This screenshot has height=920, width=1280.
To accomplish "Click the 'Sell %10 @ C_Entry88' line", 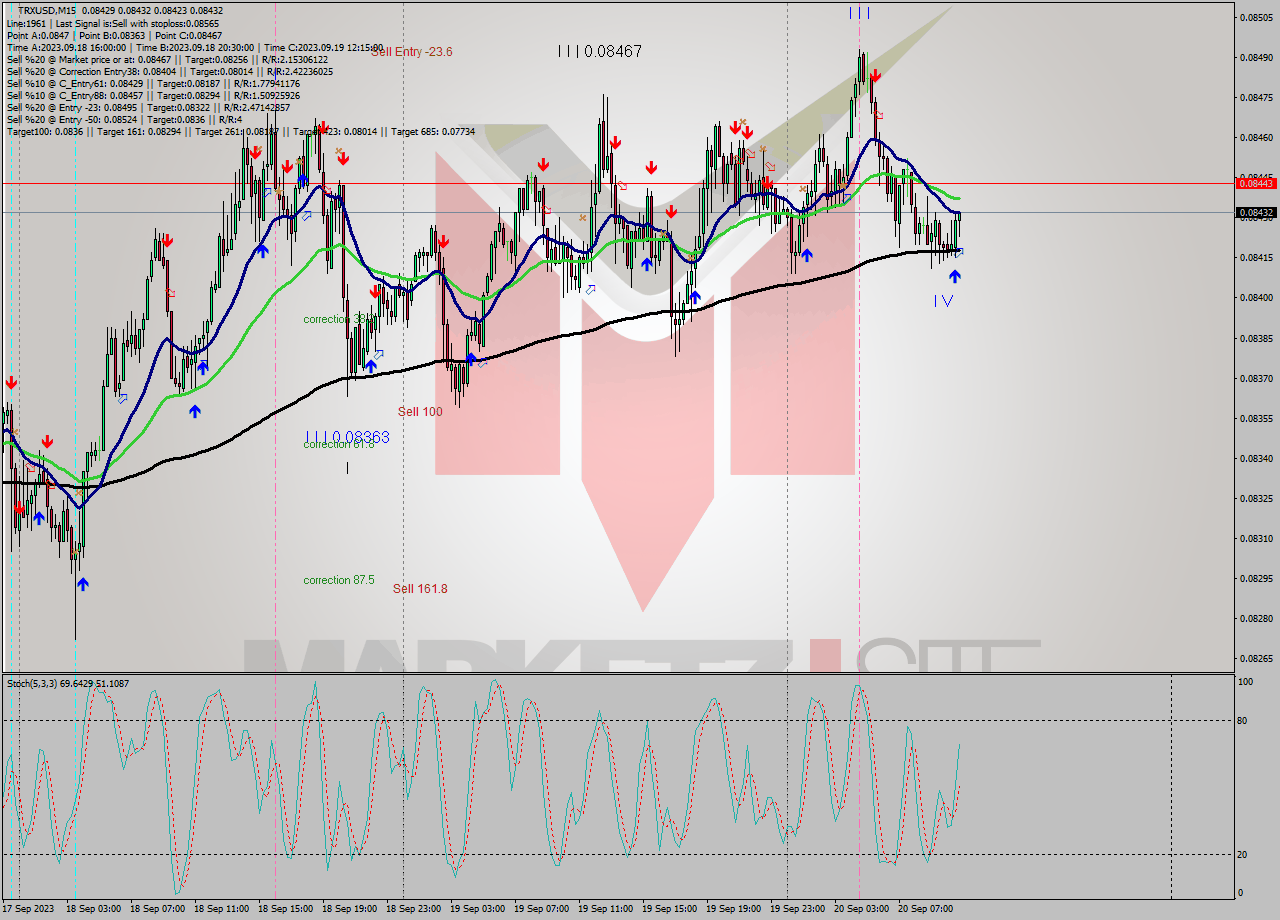I will tap(153, 96).
